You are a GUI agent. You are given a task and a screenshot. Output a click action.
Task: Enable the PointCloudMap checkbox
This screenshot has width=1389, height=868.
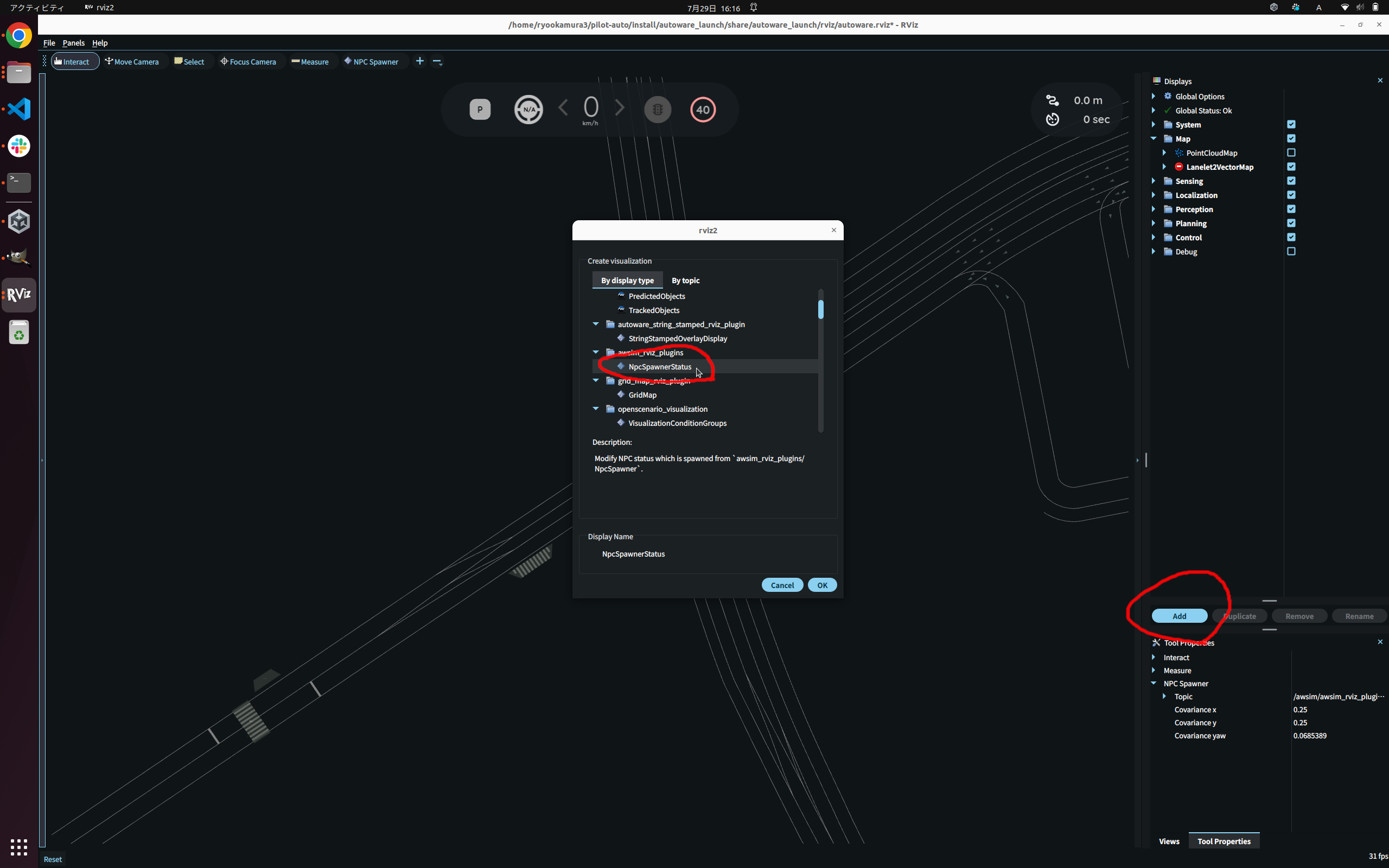pos(1291,152)
